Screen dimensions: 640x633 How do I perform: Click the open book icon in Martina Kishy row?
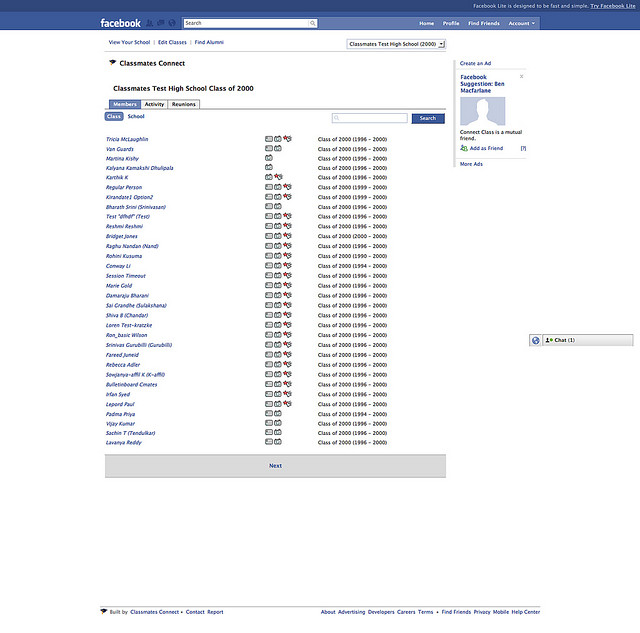point(269,158)
